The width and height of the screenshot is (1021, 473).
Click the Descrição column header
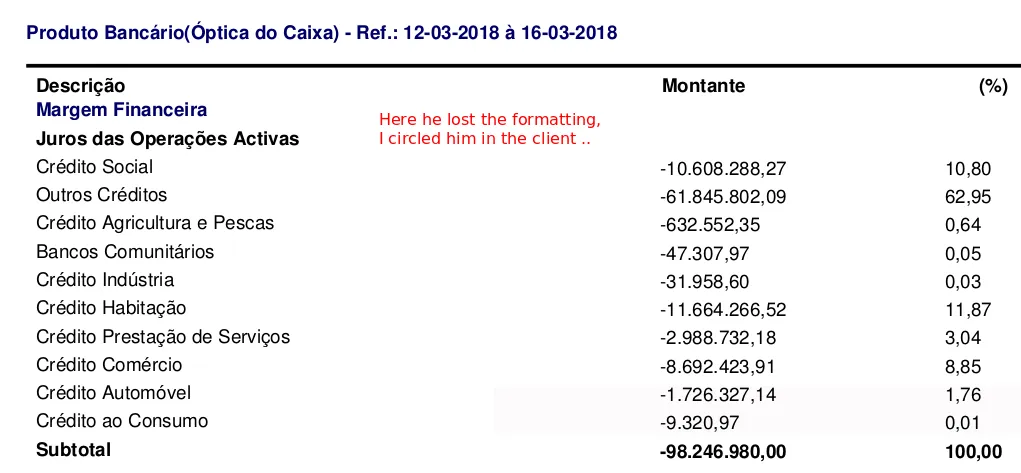[80, 86]
